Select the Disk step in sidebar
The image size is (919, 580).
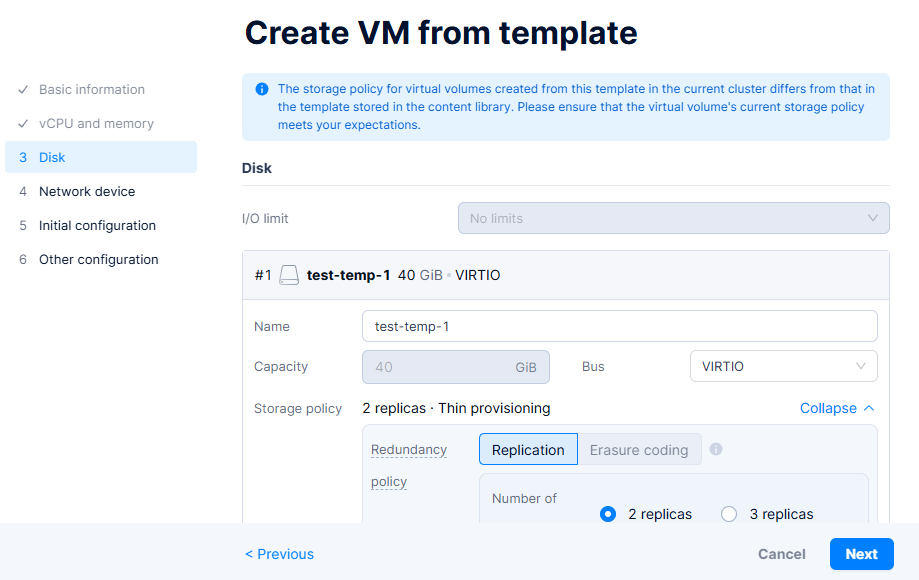pyautogui.click(x=52, y=157)
